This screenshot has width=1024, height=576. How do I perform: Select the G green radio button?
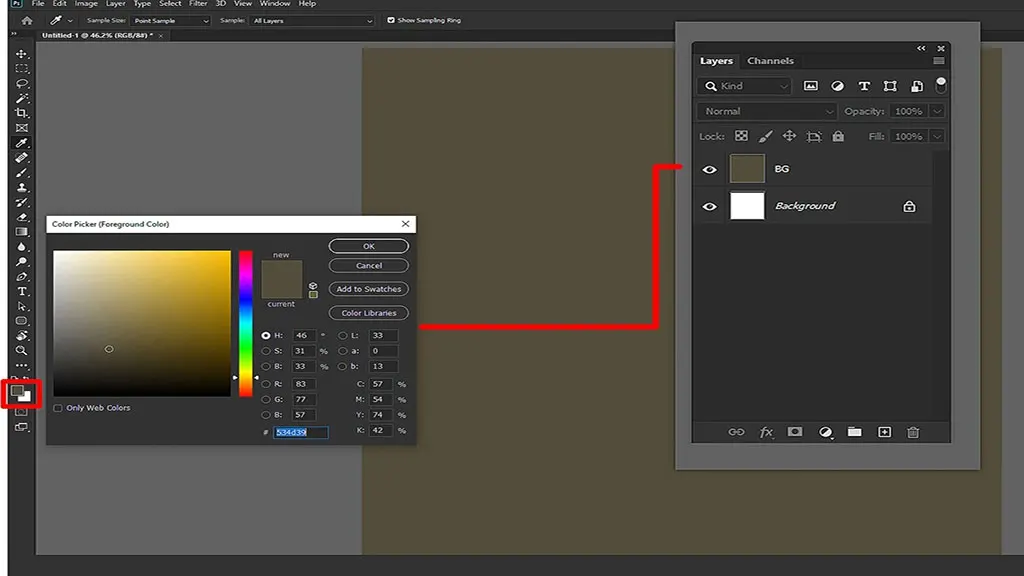(266, 399)
